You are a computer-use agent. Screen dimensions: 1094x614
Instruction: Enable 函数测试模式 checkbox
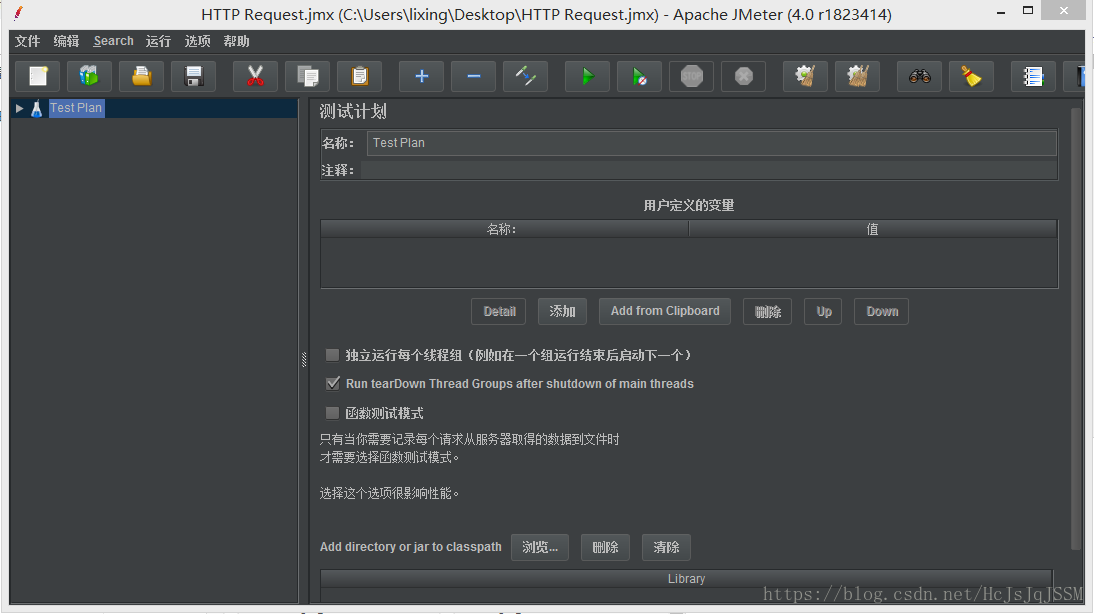pos(332,413)
